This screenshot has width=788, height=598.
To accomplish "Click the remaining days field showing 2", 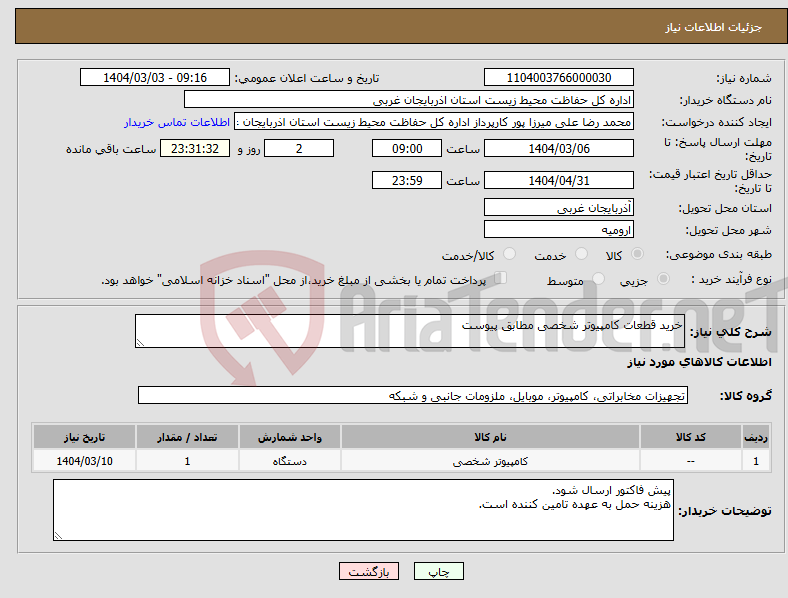I will 299,148.
